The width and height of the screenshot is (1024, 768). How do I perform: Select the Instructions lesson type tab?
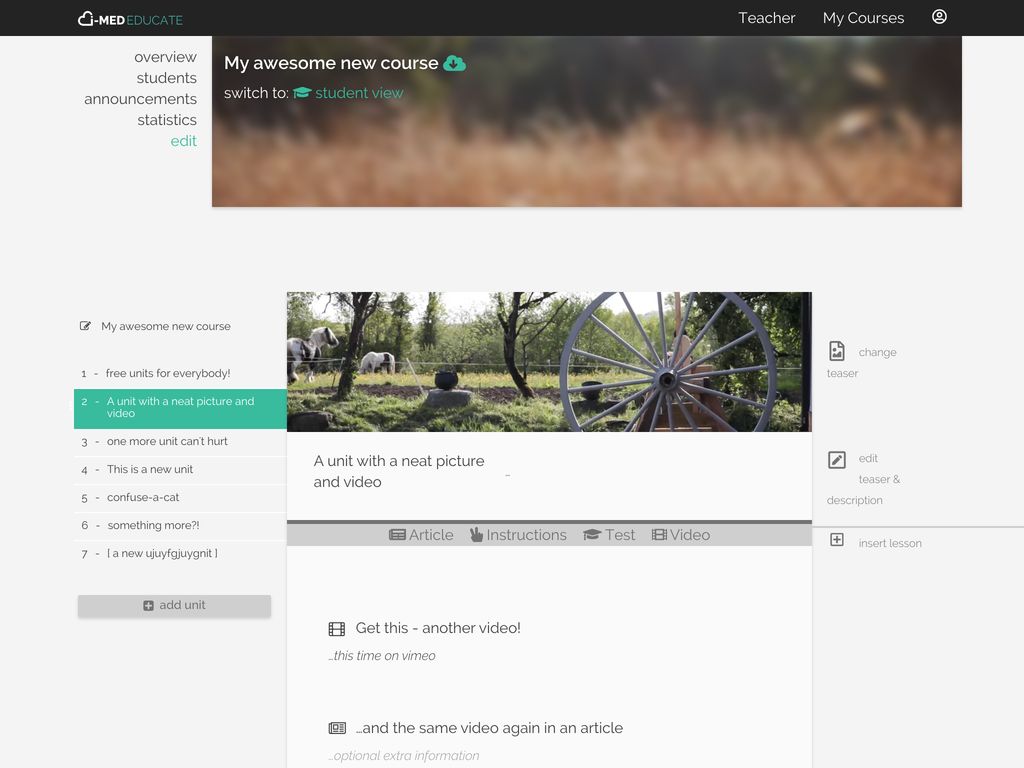point(518,535)
